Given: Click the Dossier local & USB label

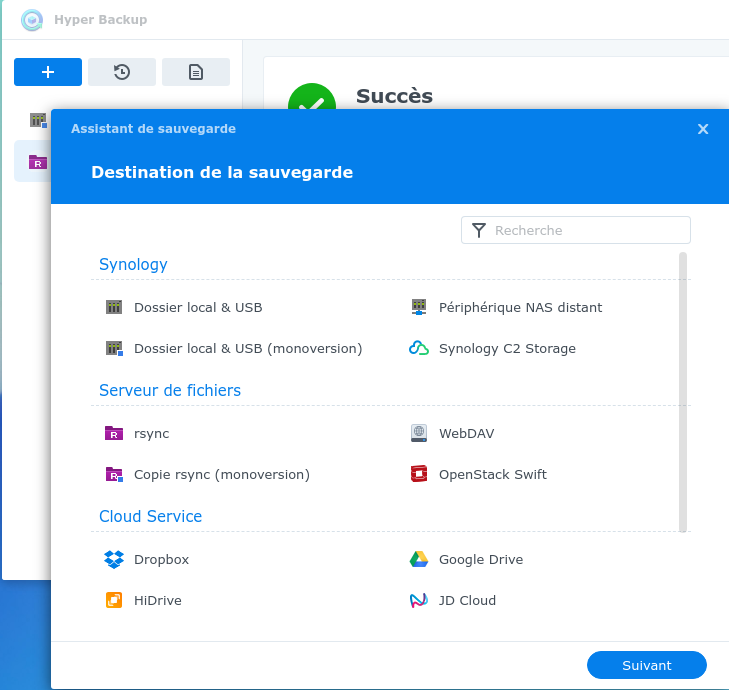Looking at the screenshot, I should click(x=198, y=307).
